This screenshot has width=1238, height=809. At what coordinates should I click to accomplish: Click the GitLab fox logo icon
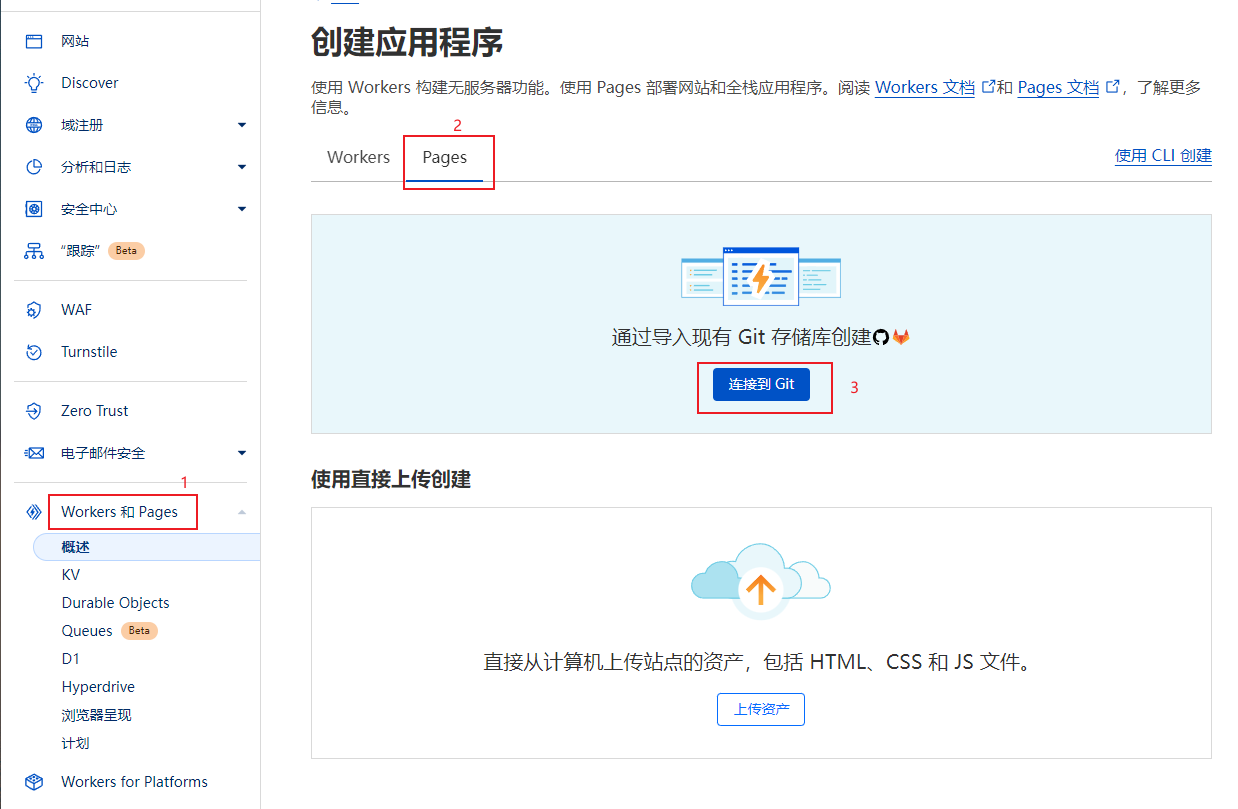coord(901,338)
